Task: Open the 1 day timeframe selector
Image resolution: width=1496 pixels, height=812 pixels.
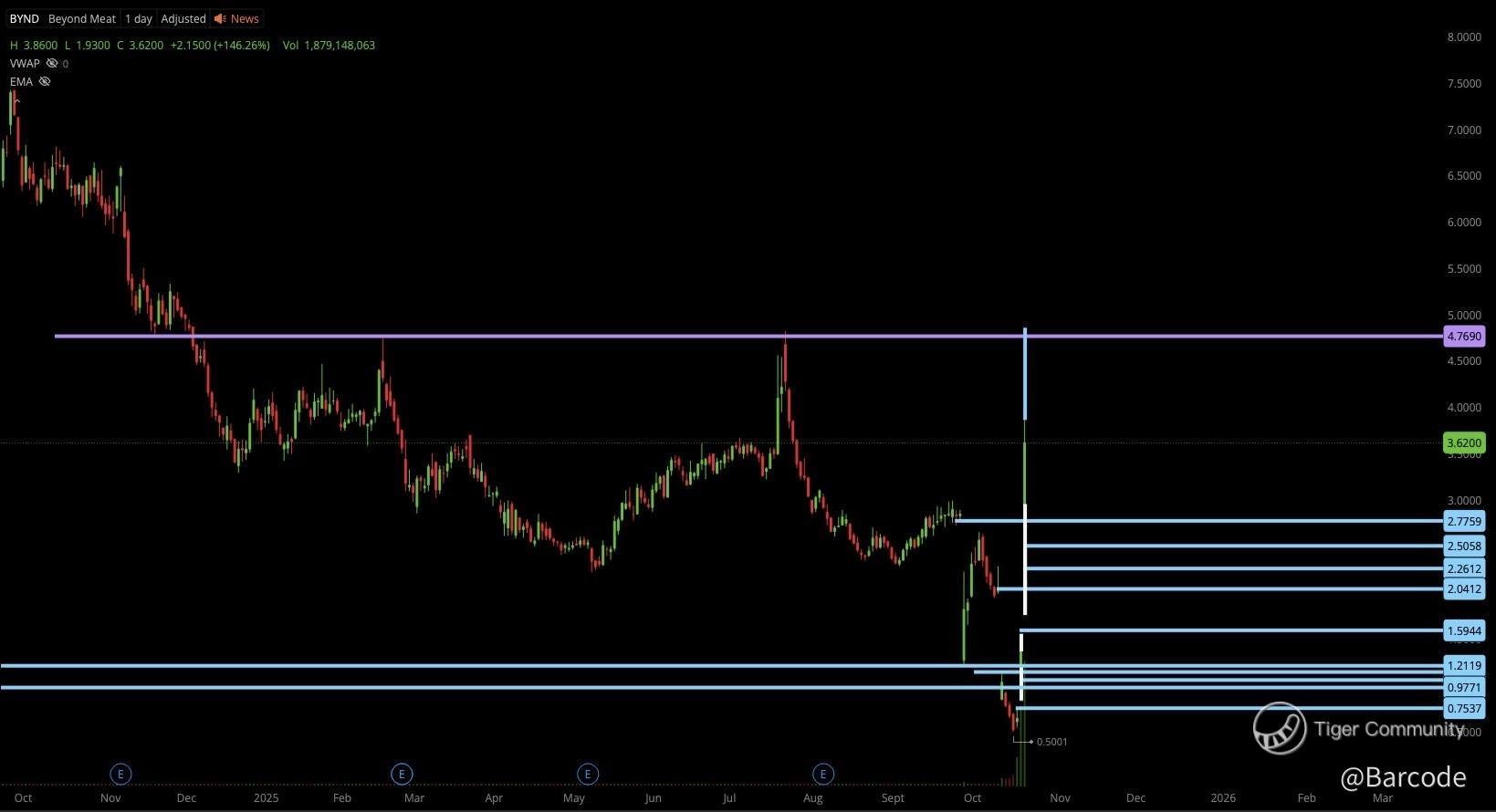Action: (139, 18)
